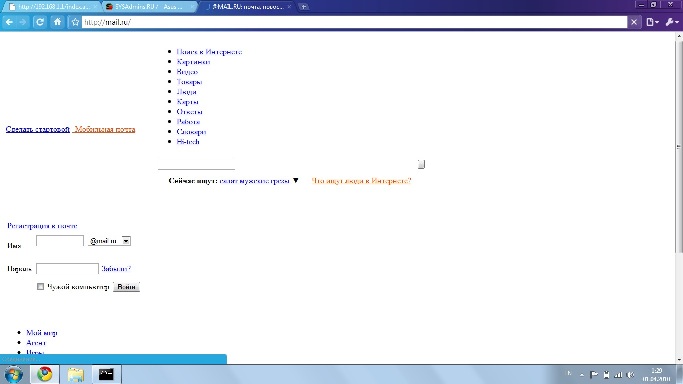The height and width of the screenshot is (384, 683).
Task: Click the address bar with mail.ru URL
Action: pos(354,22)
